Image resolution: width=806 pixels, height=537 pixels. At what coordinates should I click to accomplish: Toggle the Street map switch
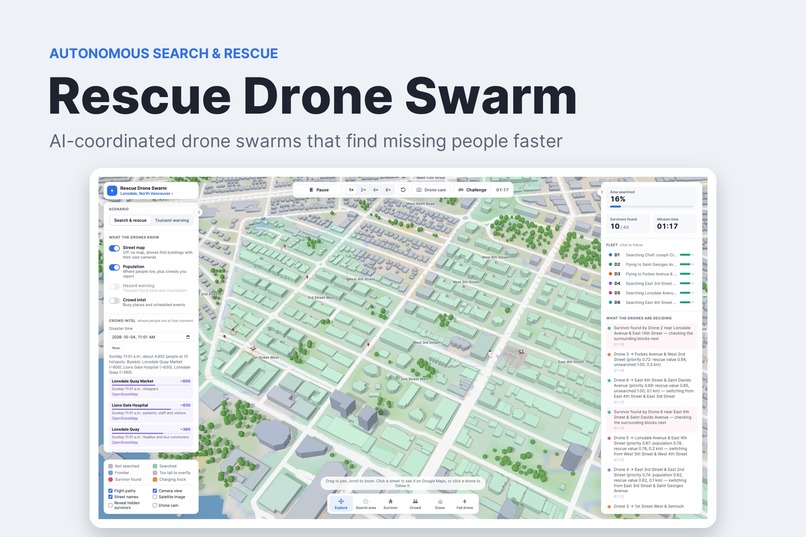point(114,248)
